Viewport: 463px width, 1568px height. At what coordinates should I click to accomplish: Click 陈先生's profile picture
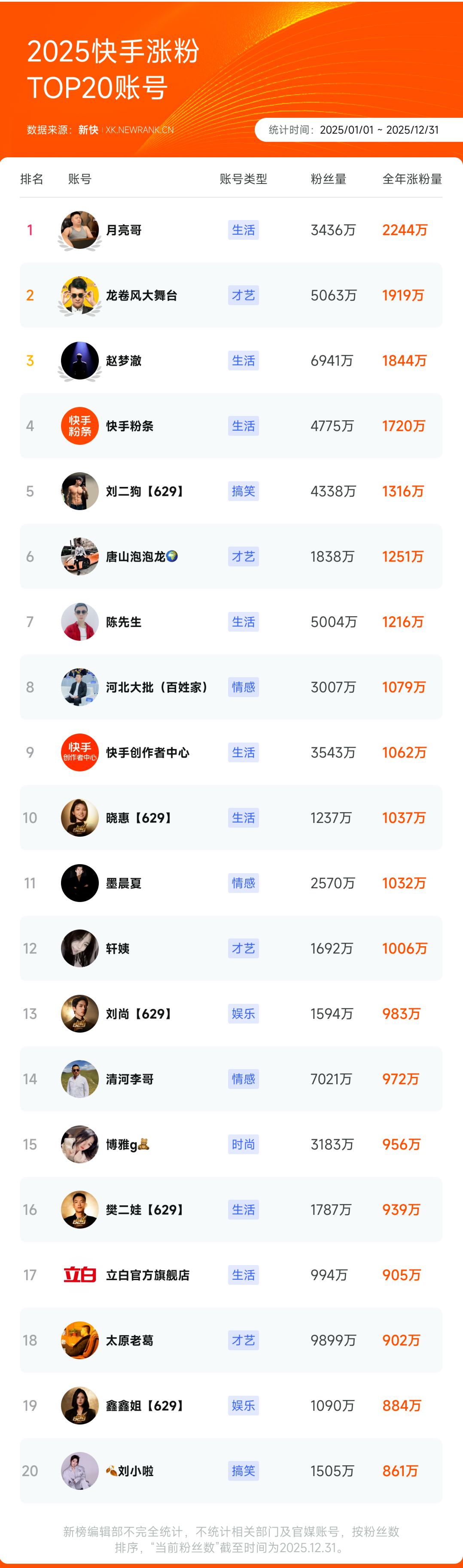[x=80, y=621]
